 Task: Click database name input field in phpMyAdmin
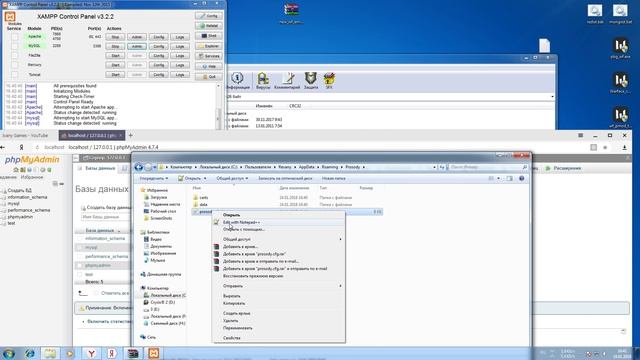click(x=105, y=217)
